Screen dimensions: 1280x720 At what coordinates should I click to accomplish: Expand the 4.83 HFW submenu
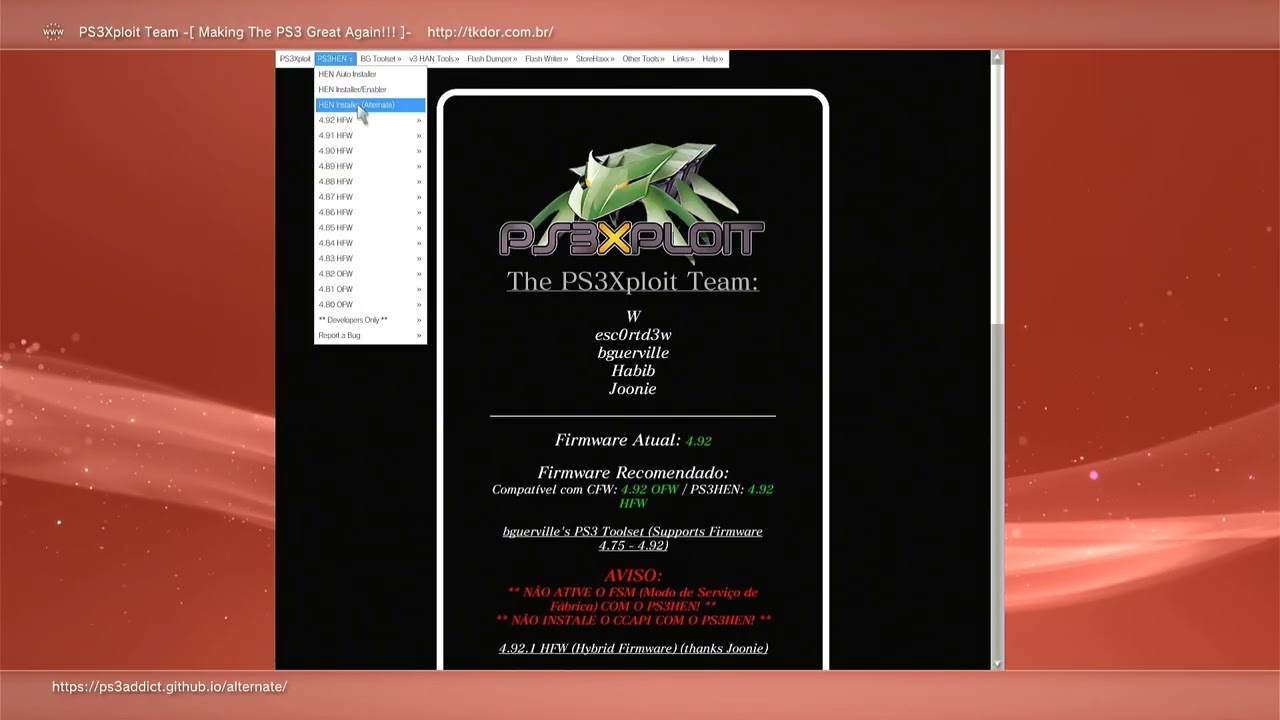(x=370, y=258)
